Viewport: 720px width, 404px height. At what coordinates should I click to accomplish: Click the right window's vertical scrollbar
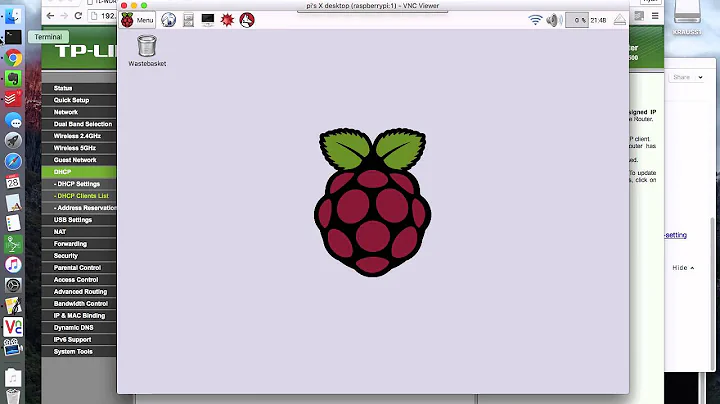713,294
